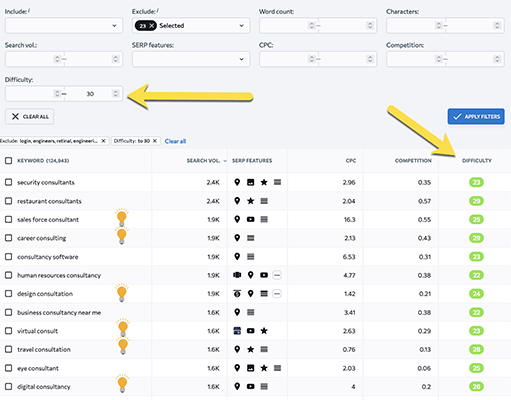
Task: Click the video icon for digital consultancy
Action: pos(250,387)
